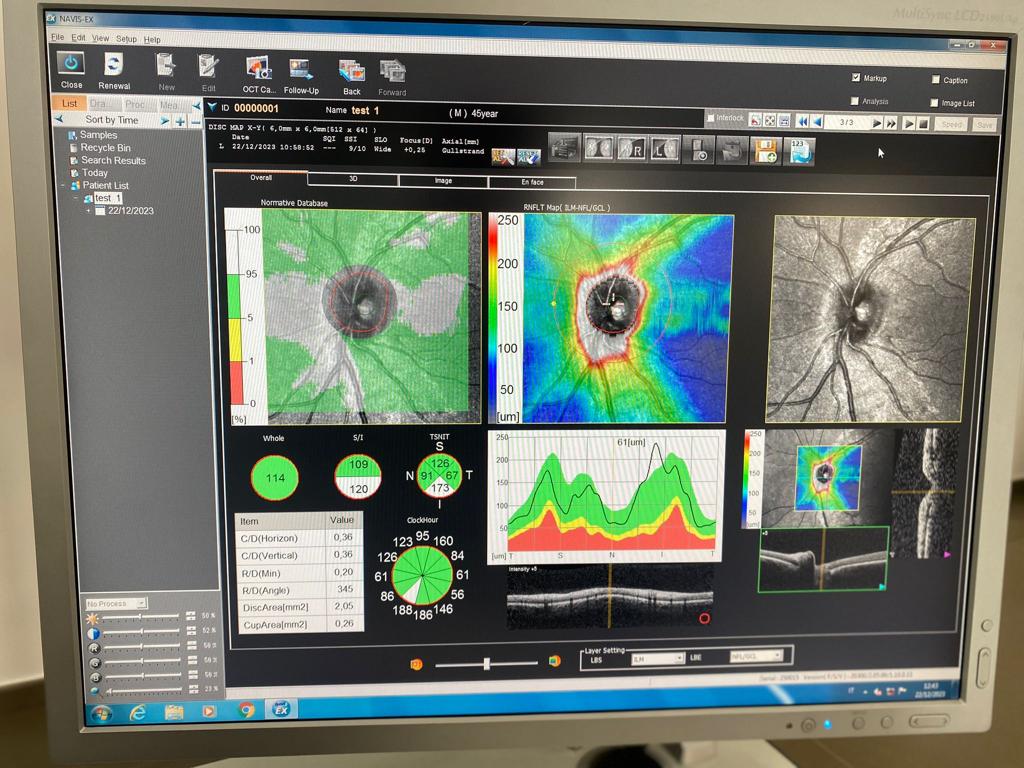Toggle the Markup checkbox
The height and width of the screenshot is (768, 1024).
pos(856,78)
